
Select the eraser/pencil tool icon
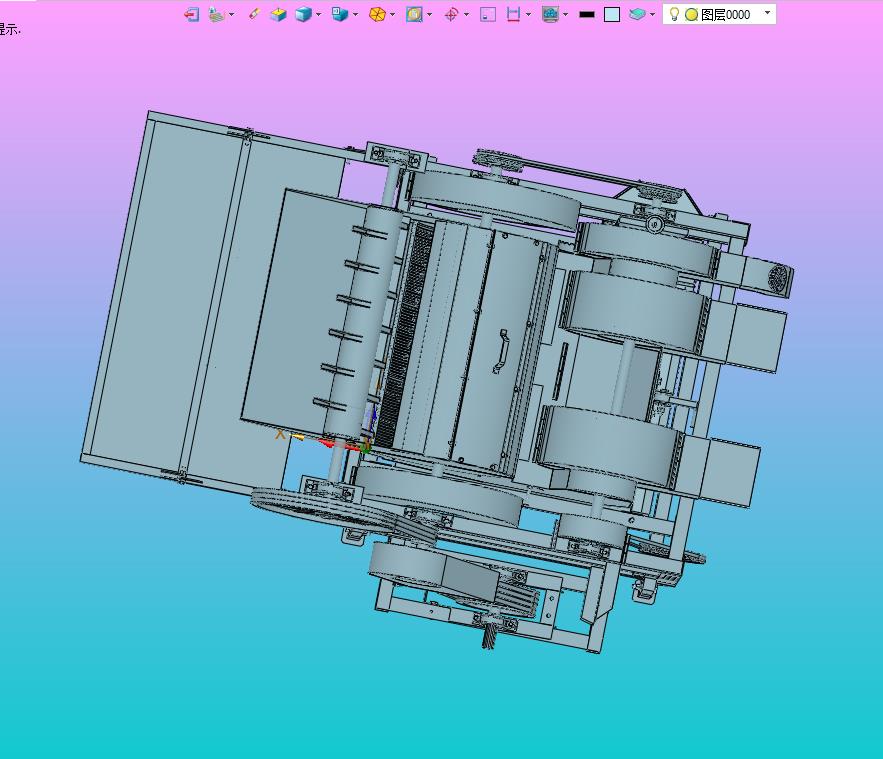point(254,14)
